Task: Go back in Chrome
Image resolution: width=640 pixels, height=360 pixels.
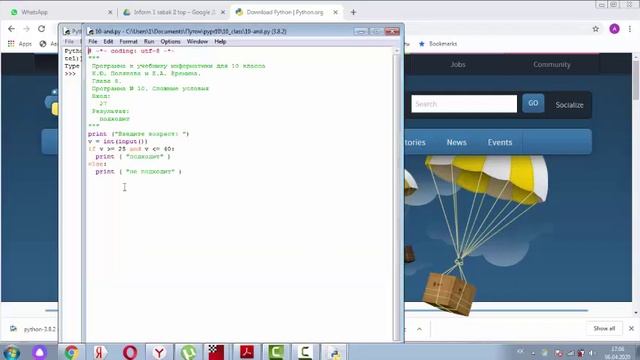Action: pos(11,29)
